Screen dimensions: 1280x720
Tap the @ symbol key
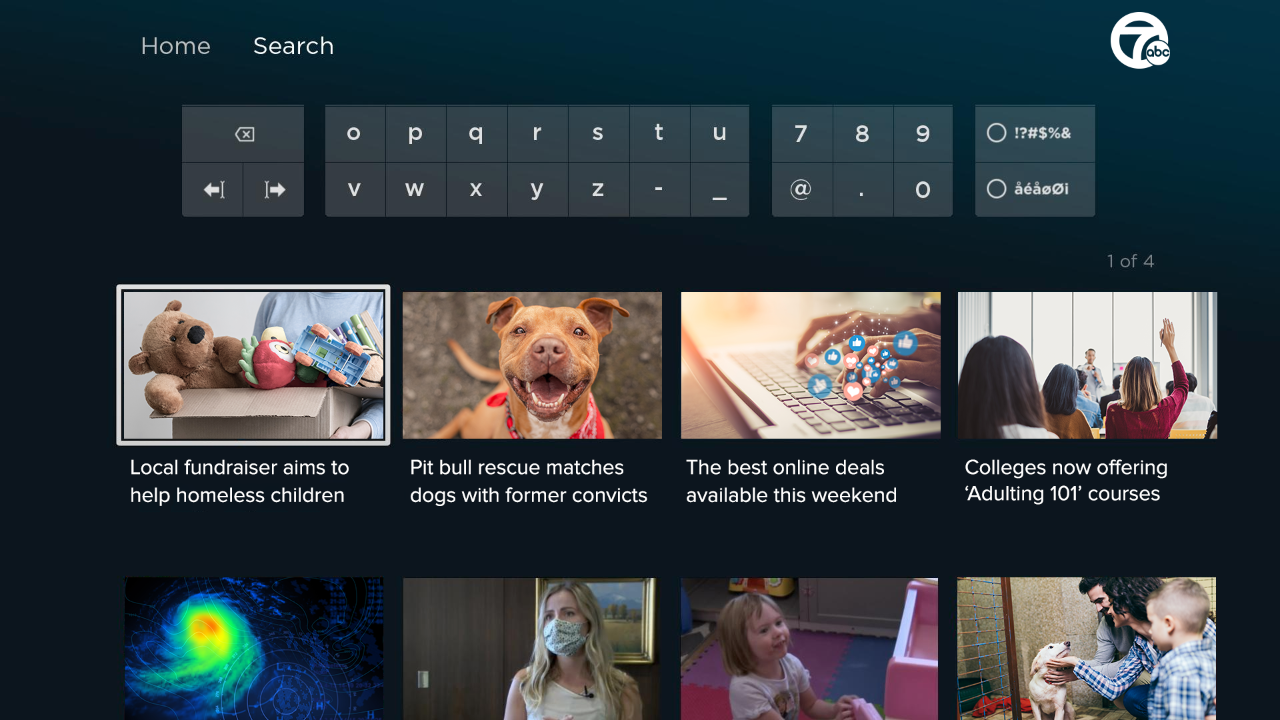tap(801, 190)
